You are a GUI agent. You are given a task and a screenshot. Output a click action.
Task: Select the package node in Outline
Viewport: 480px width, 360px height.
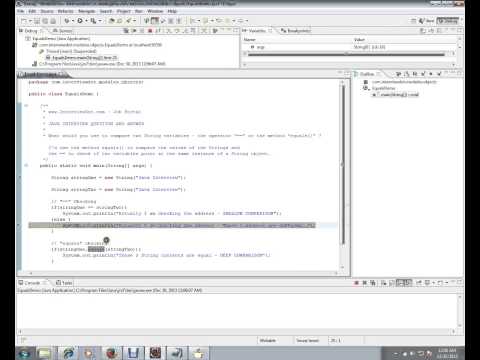click(x=401, y=82)
